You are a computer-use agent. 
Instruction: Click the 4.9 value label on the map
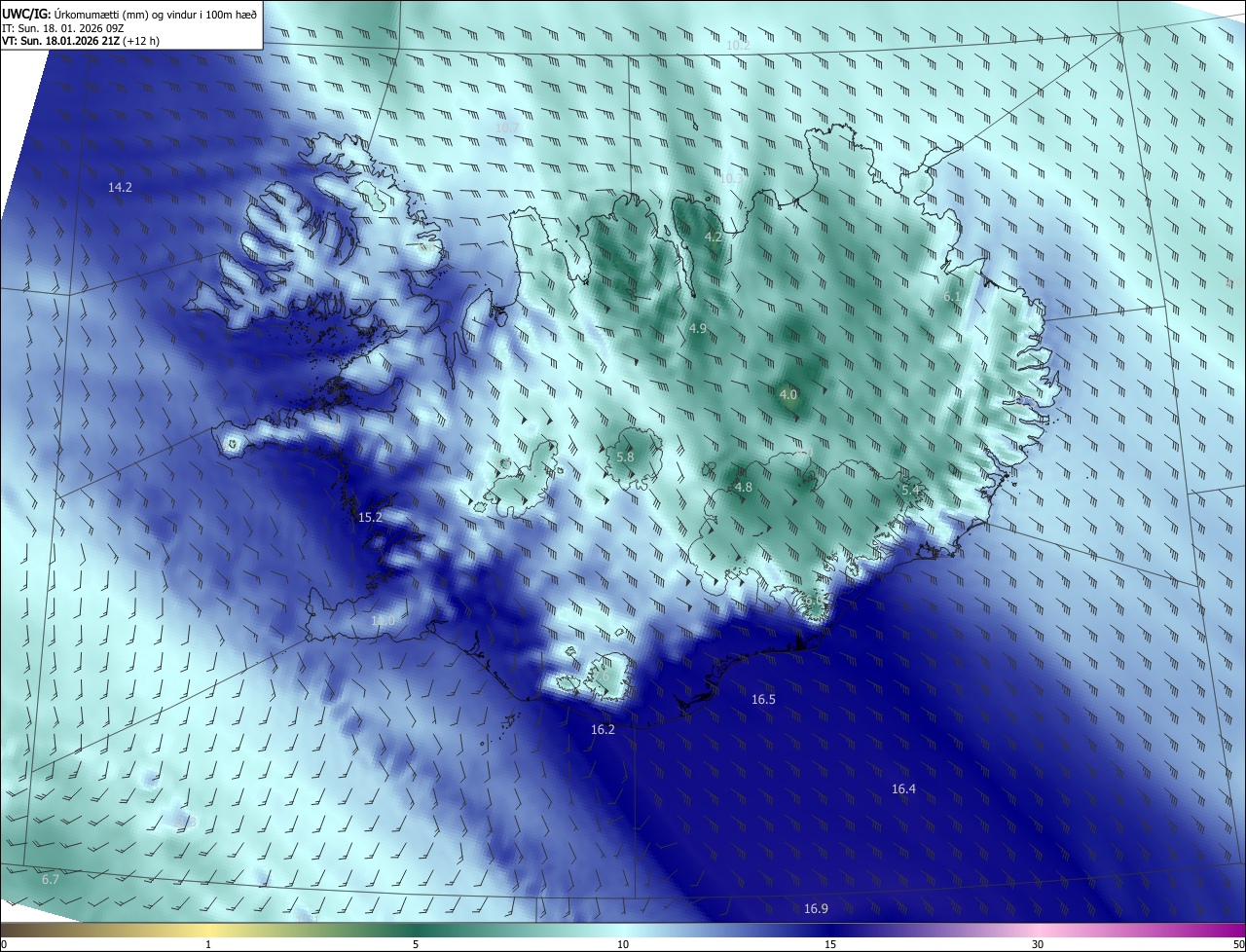click(x=697, y=329)
